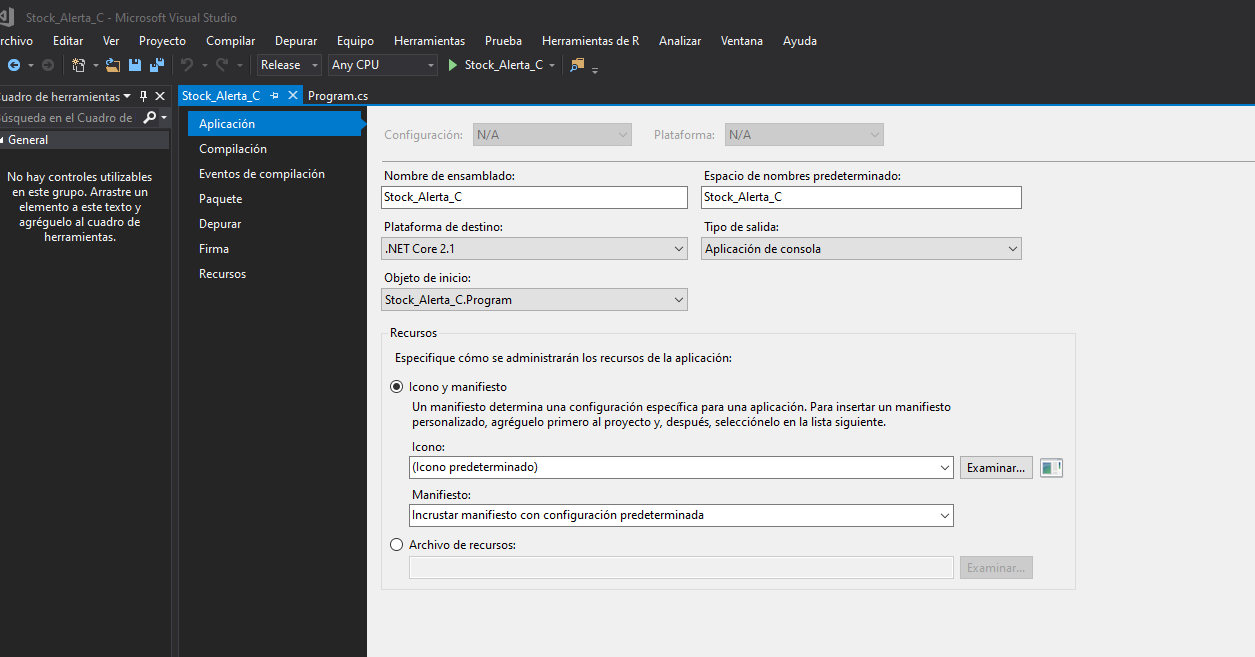The height and width of the screenshot is (657, 1255).
Task: Click the toolbox search input field
Action: (68, 118)
